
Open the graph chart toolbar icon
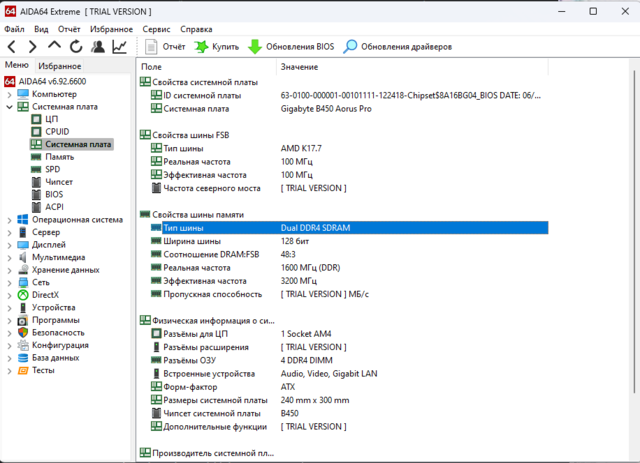[120, 47]
